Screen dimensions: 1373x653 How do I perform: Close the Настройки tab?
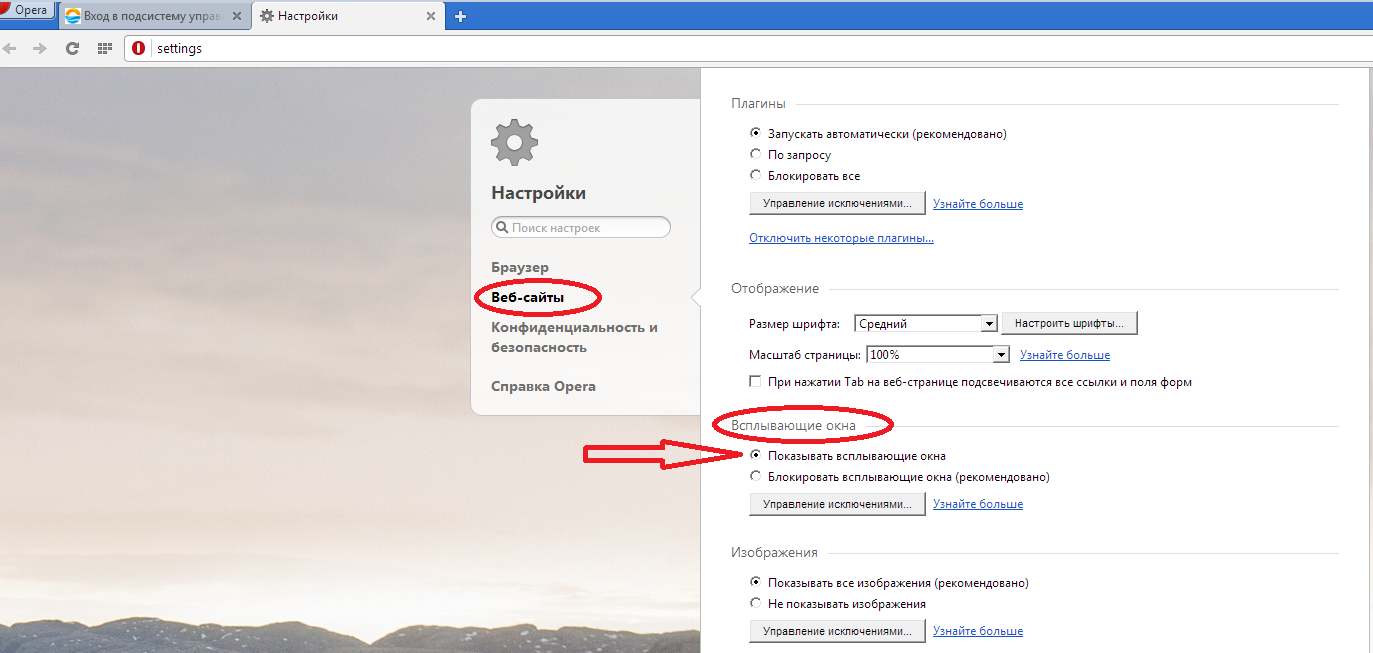(431, 16)
